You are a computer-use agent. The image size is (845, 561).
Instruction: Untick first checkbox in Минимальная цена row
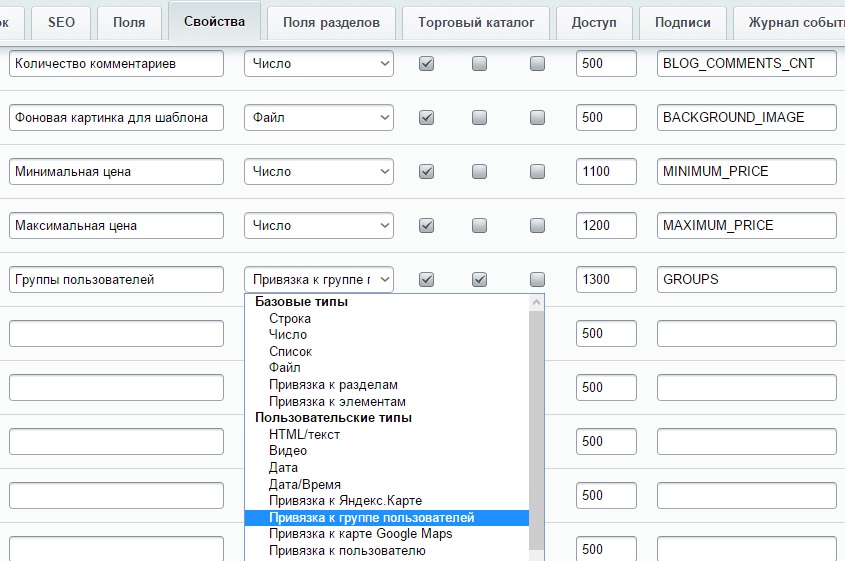click(427, 171)
